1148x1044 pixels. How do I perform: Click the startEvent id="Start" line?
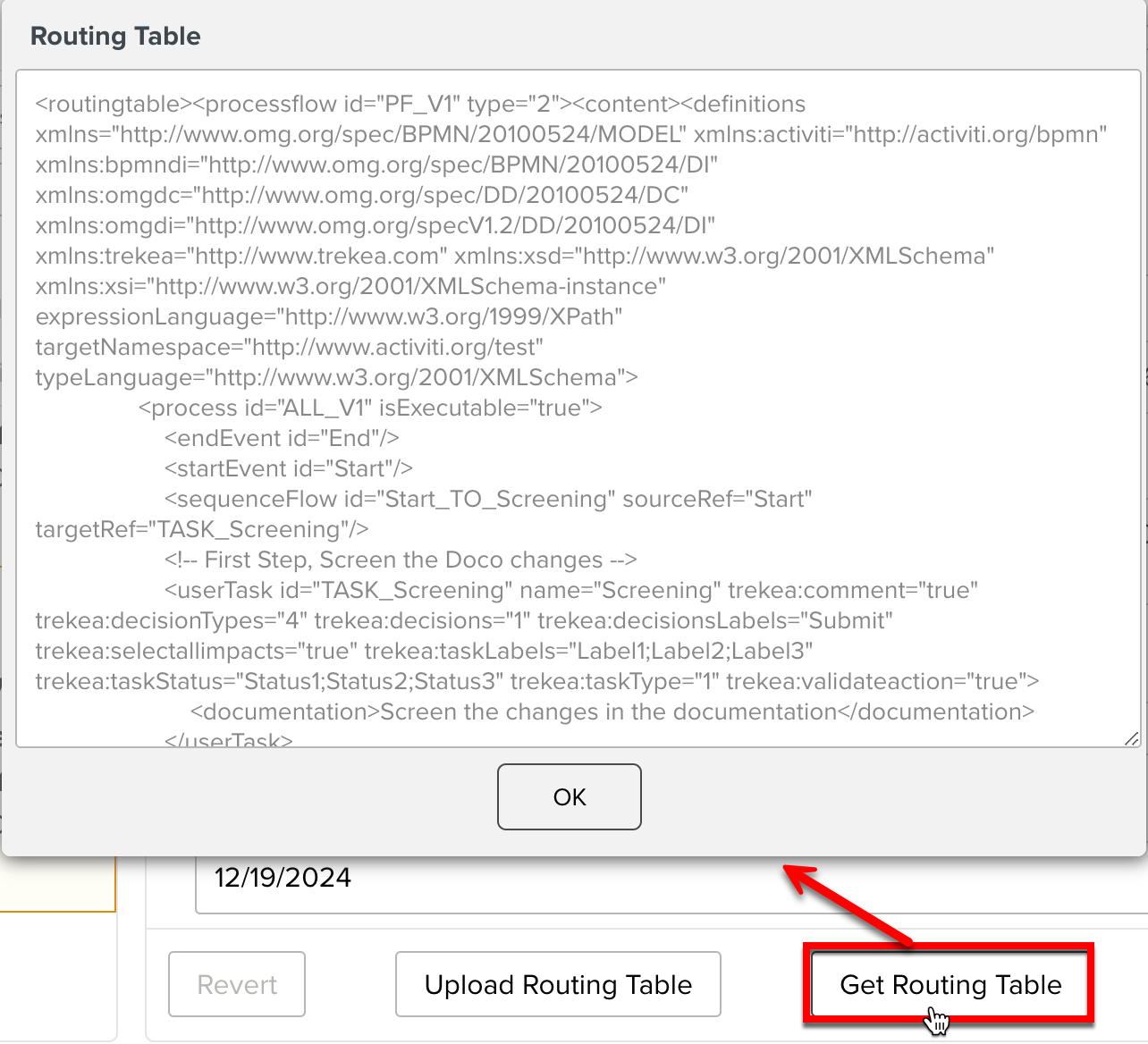pos(288,468)
